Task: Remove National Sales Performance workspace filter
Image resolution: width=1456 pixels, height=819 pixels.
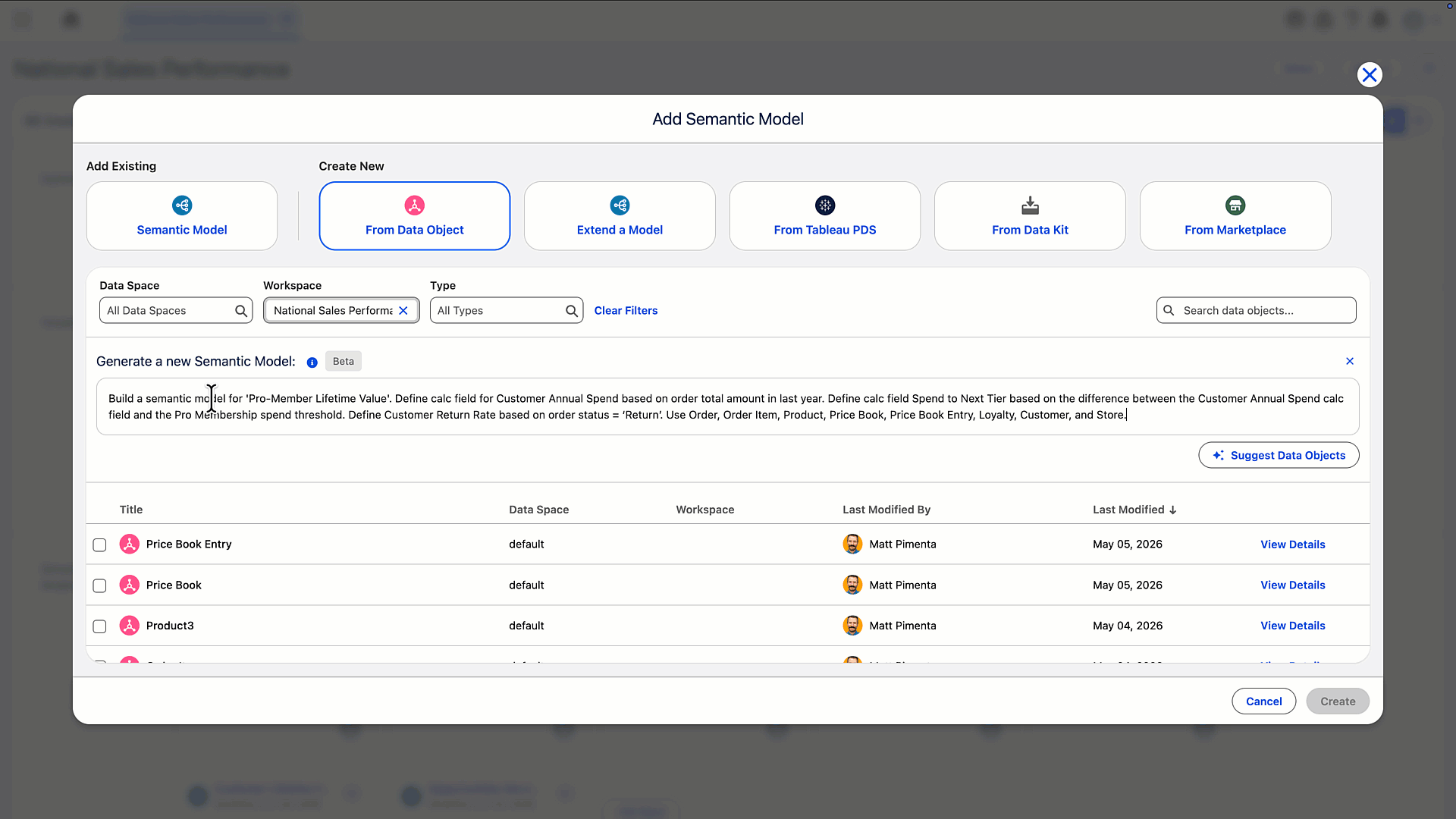Action: pos(403,310)
